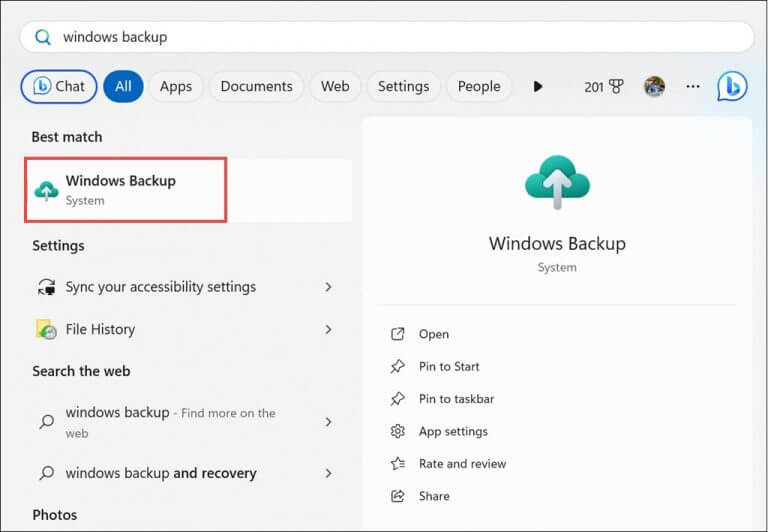The image size is (768, 532).
Task: Click Open in the preview pane
Action: tap(434, 334)
